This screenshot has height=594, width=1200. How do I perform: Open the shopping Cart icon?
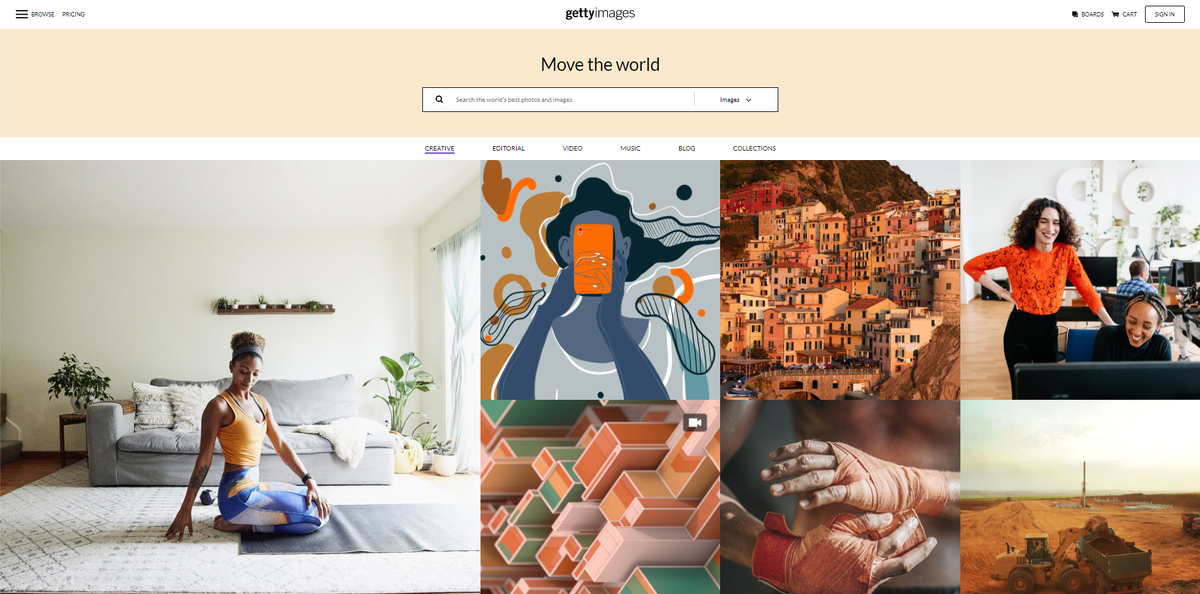1115,15
